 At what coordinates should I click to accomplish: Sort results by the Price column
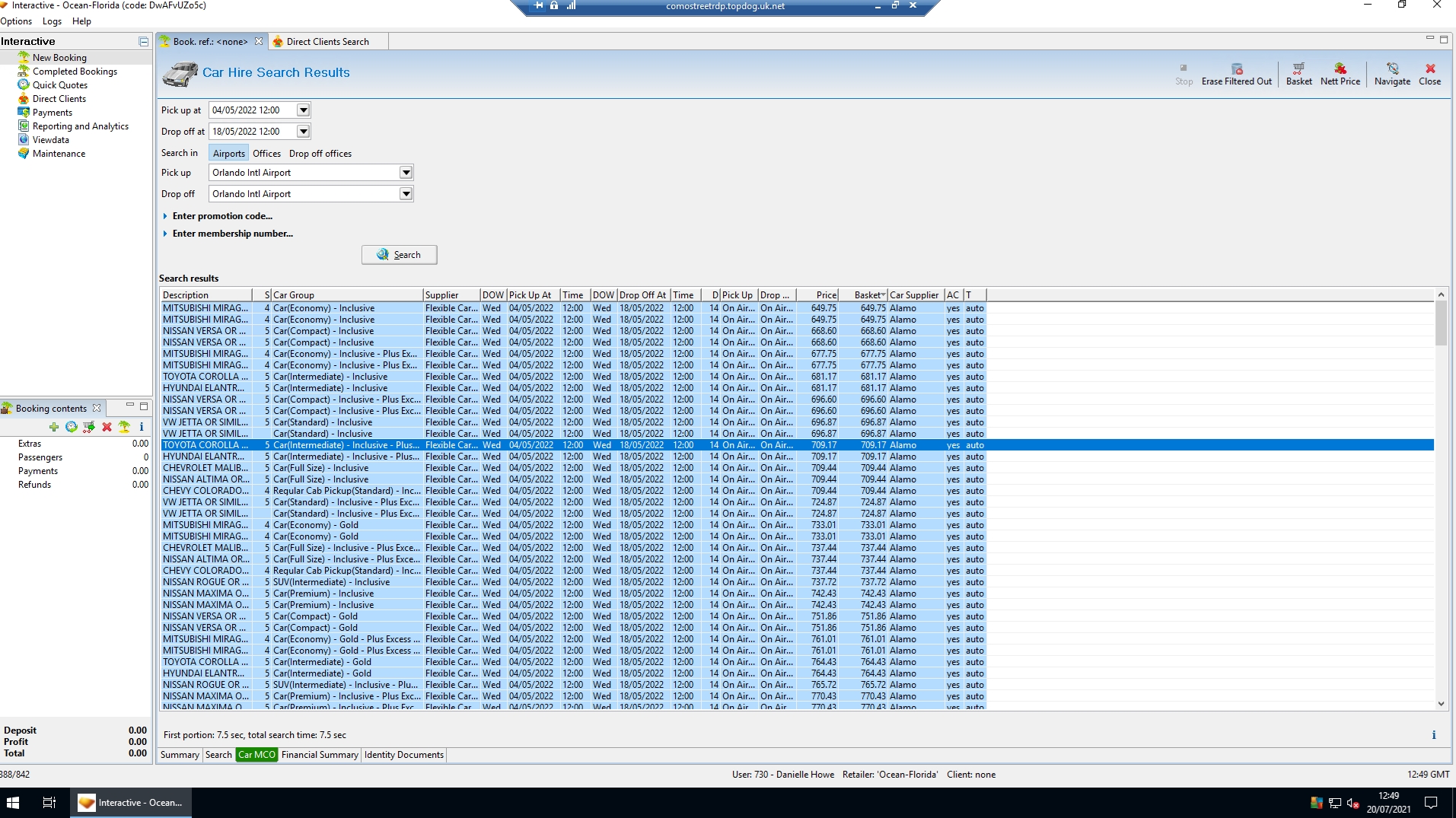(x=817, y=295)
